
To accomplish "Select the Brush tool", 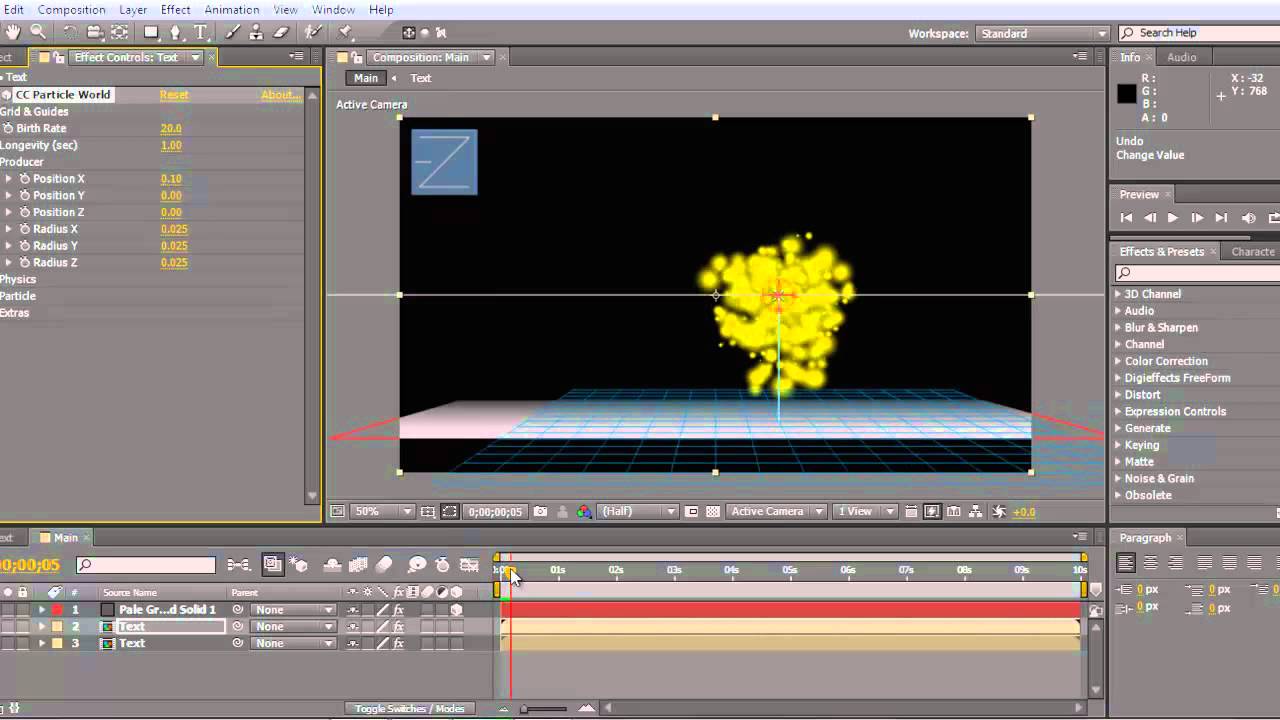I will pos(233,32).
